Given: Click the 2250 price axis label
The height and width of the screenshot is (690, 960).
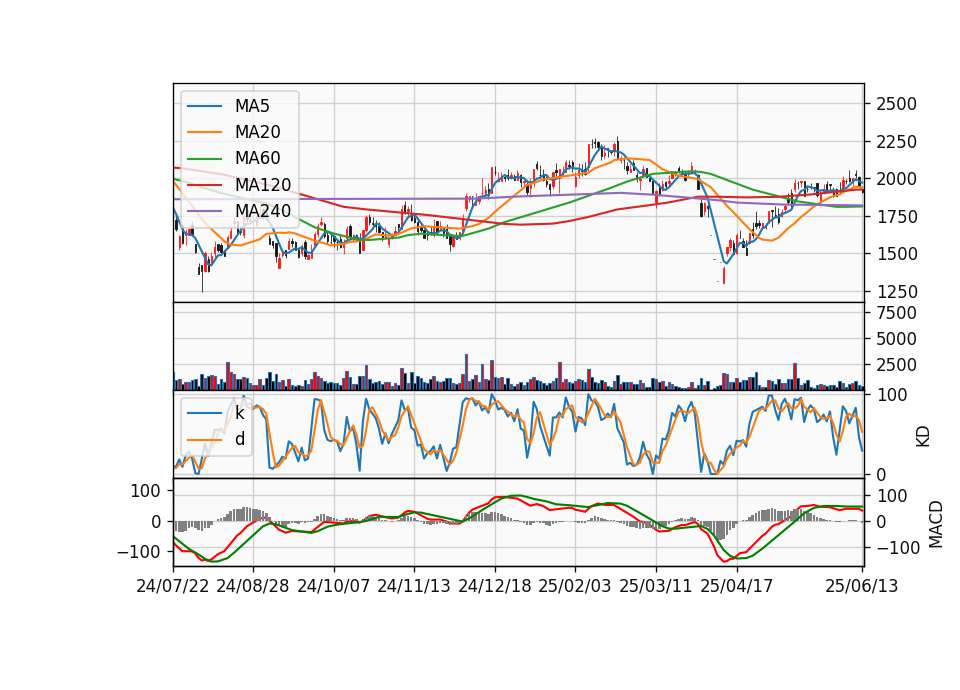Looking at the screenshot, I should (896, 142).
